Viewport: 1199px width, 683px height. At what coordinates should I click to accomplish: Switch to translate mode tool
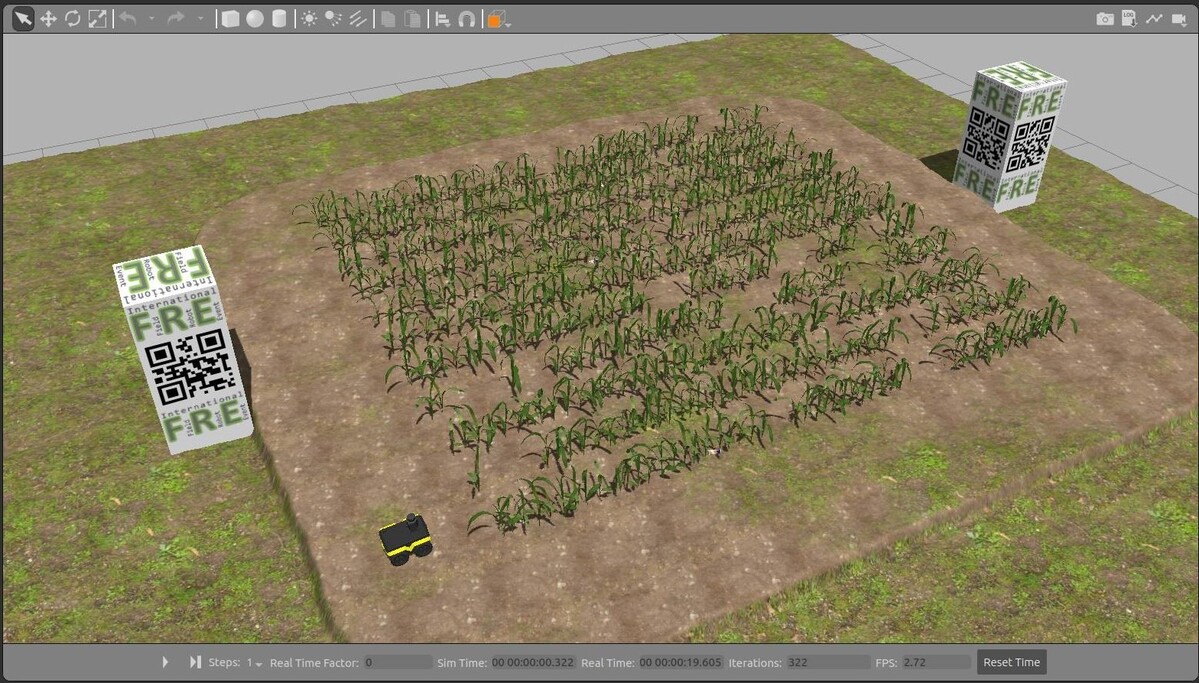point(48,19)
